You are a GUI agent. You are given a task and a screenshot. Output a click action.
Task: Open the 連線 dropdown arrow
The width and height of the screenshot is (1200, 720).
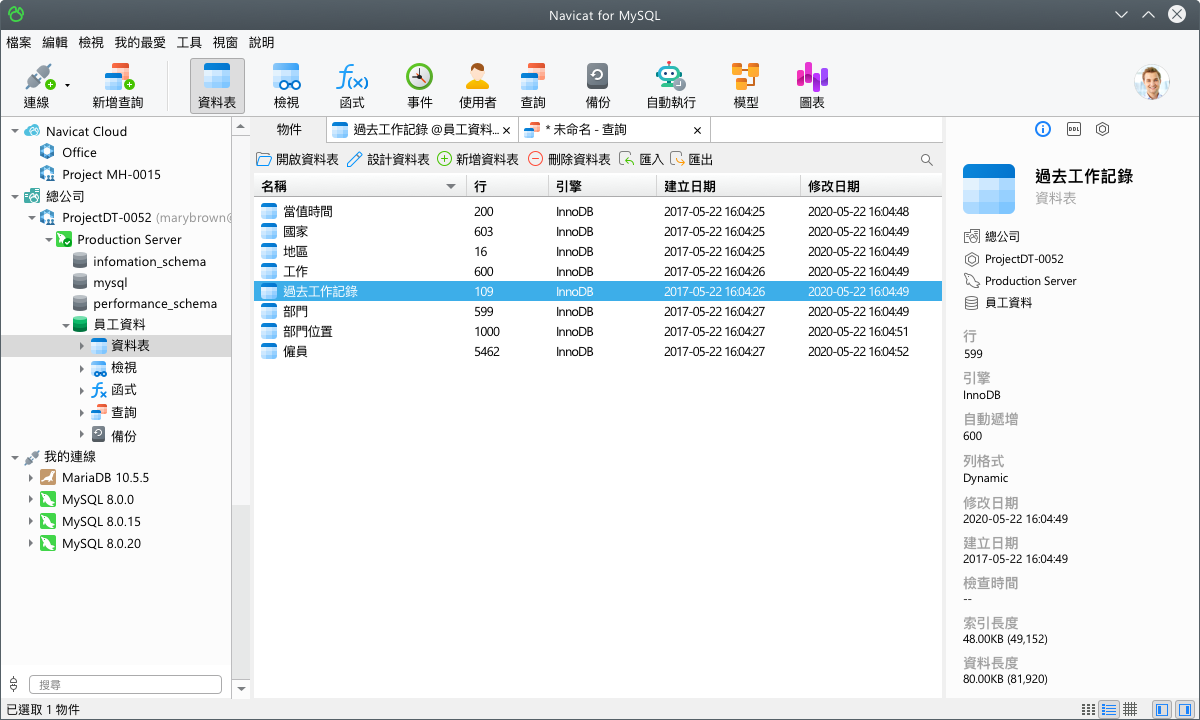coord(68,86)
